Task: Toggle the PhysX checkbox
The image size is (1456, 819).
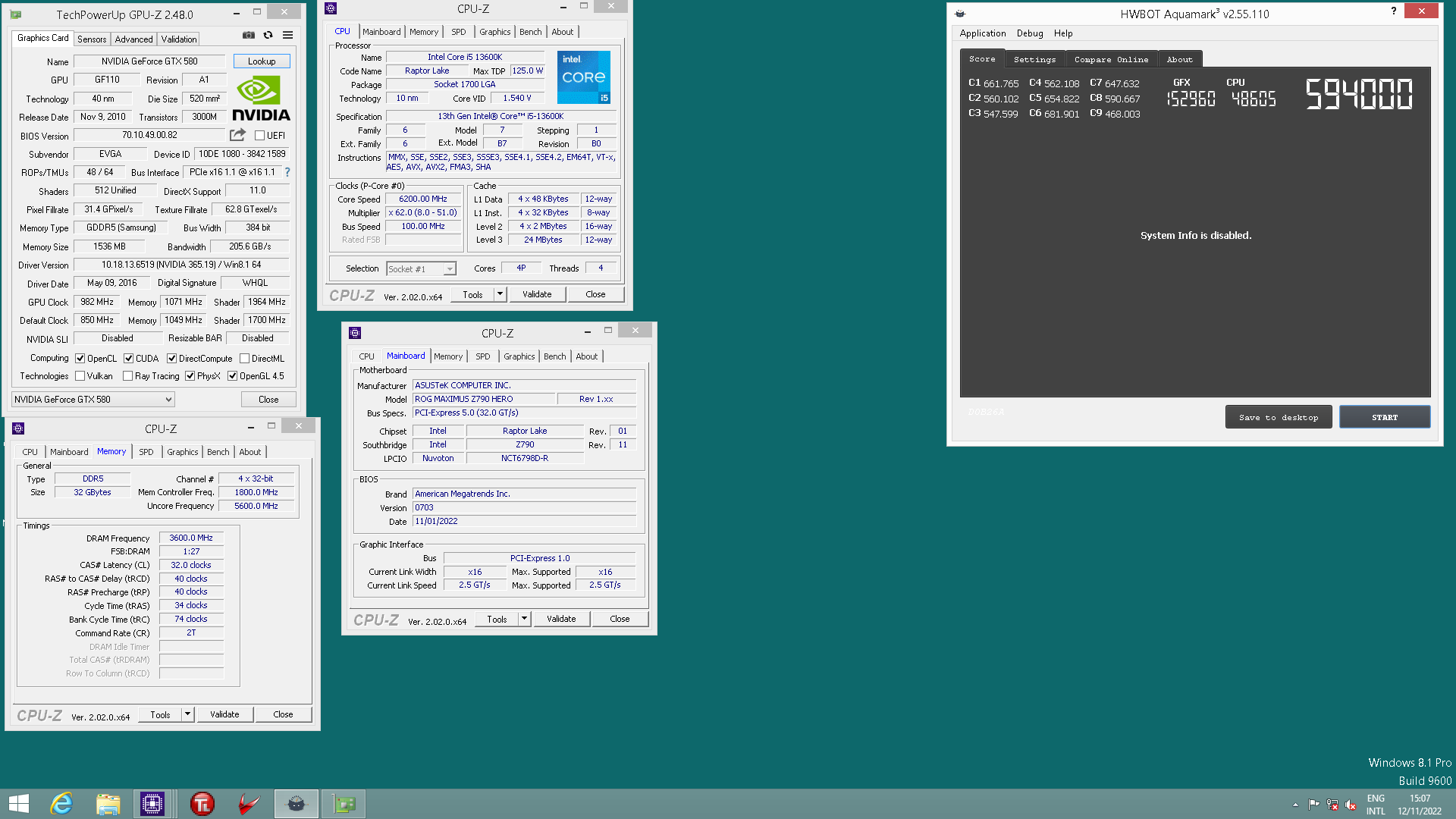Action: click(x=190, y=376)
